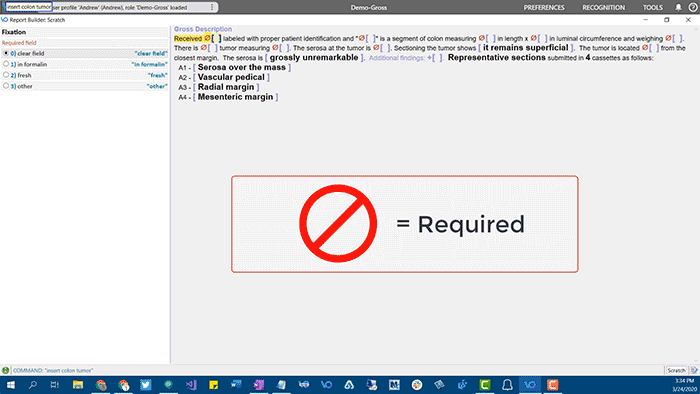Select the 'fresh' radio option
Screen dimensions: 700x394
point(6,75)
